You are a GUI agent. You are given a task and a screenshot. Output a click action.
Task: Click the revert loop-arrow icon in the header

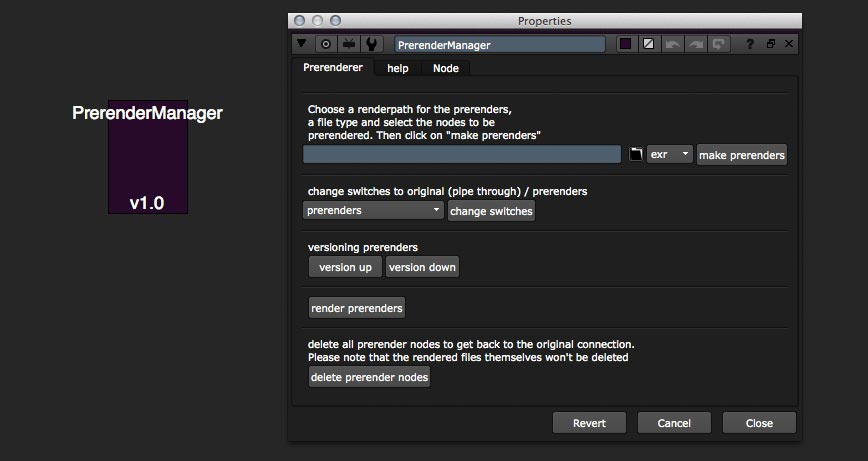coord(719,44)
